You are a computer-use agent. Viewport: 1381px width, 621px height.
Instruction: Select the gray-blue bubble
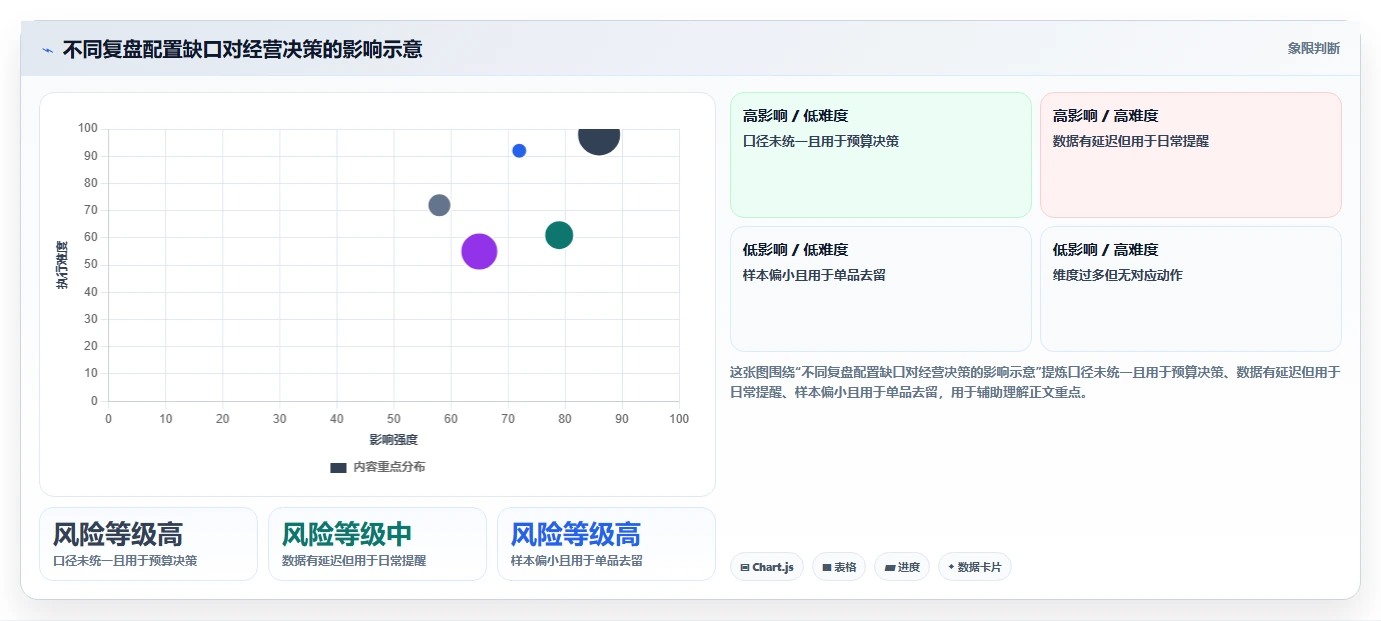coord(439,205)
